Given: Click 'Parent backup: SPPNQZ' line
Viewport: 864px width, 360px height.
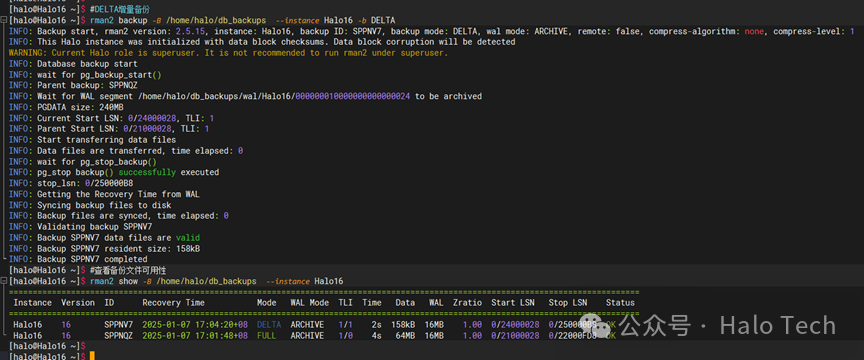Looking at the screenshot, I should click(x=73, y=85).
